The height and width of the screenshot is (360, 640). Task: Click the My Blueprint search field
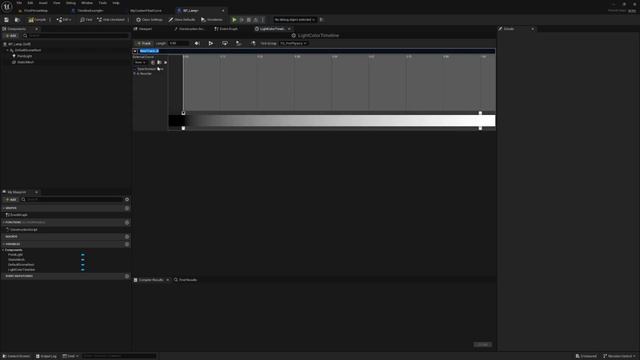coord(71,200)
